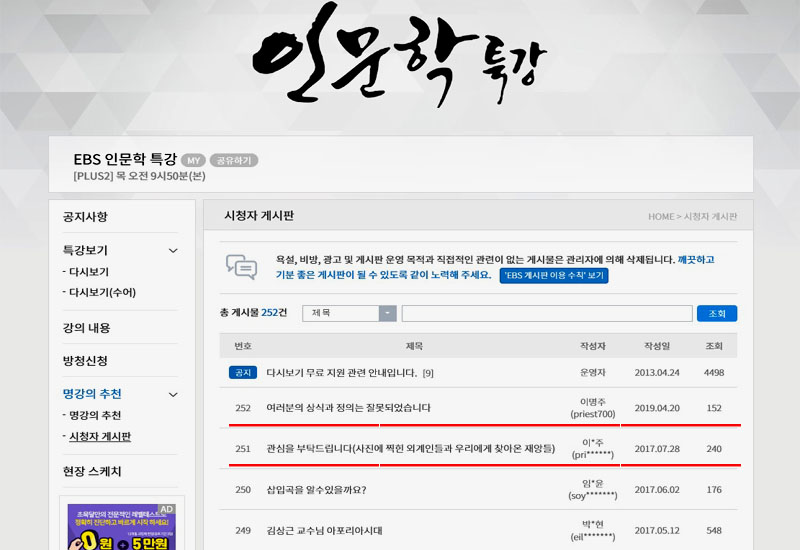
Task: Collapse the 명강의 추천 menu chevron
Action: click(x=173, y=395)
